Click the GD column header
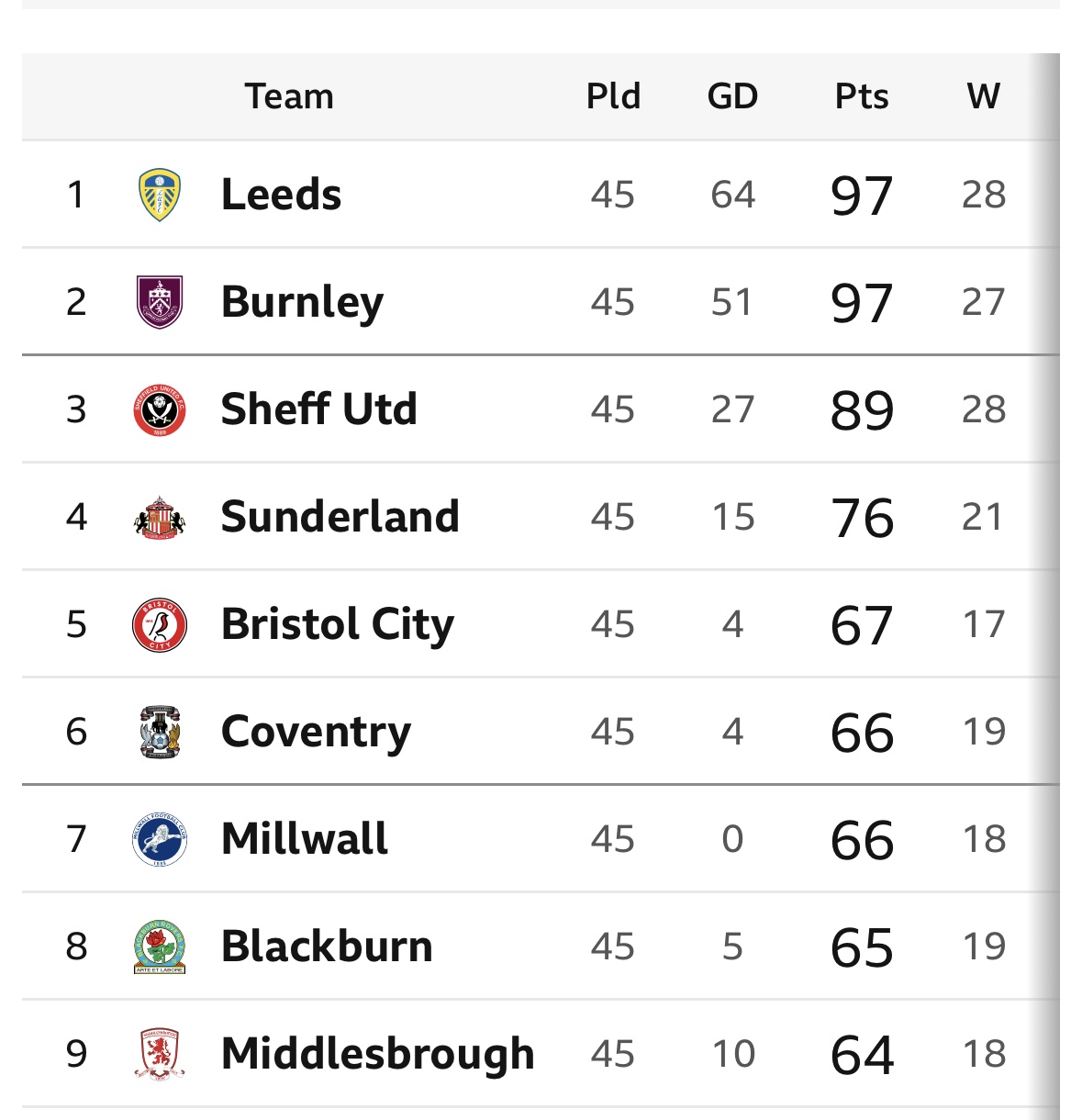The image size is (1082, 1120). click(x=732, y=96)
